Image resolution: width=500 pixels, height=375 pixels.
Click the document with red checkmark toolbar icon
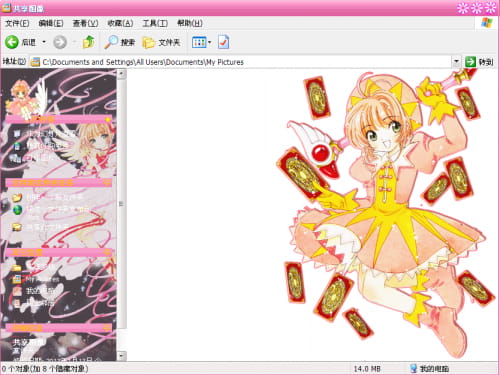point(223,42)
